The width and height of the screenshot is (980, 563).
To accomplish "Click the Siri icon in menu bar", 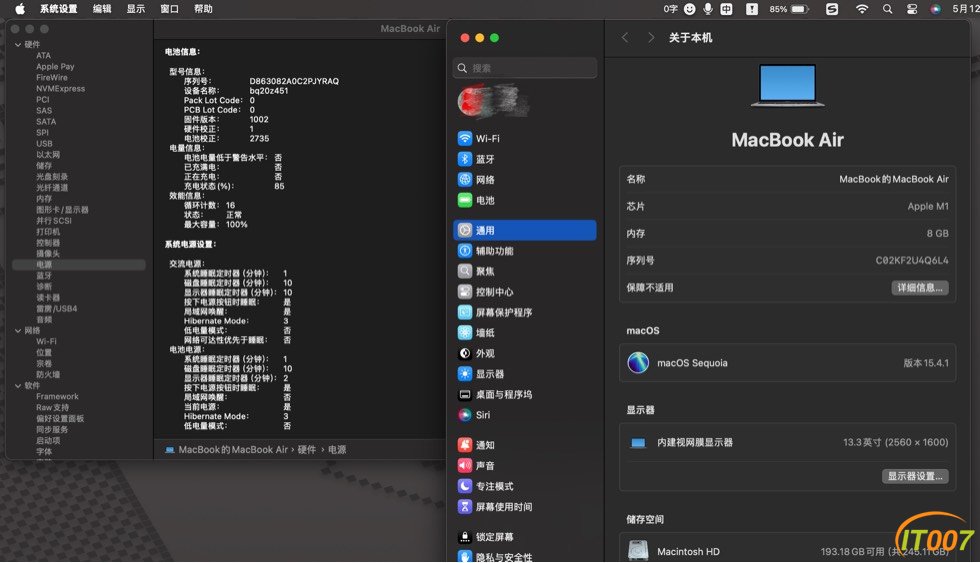I will tap(936, 9).
